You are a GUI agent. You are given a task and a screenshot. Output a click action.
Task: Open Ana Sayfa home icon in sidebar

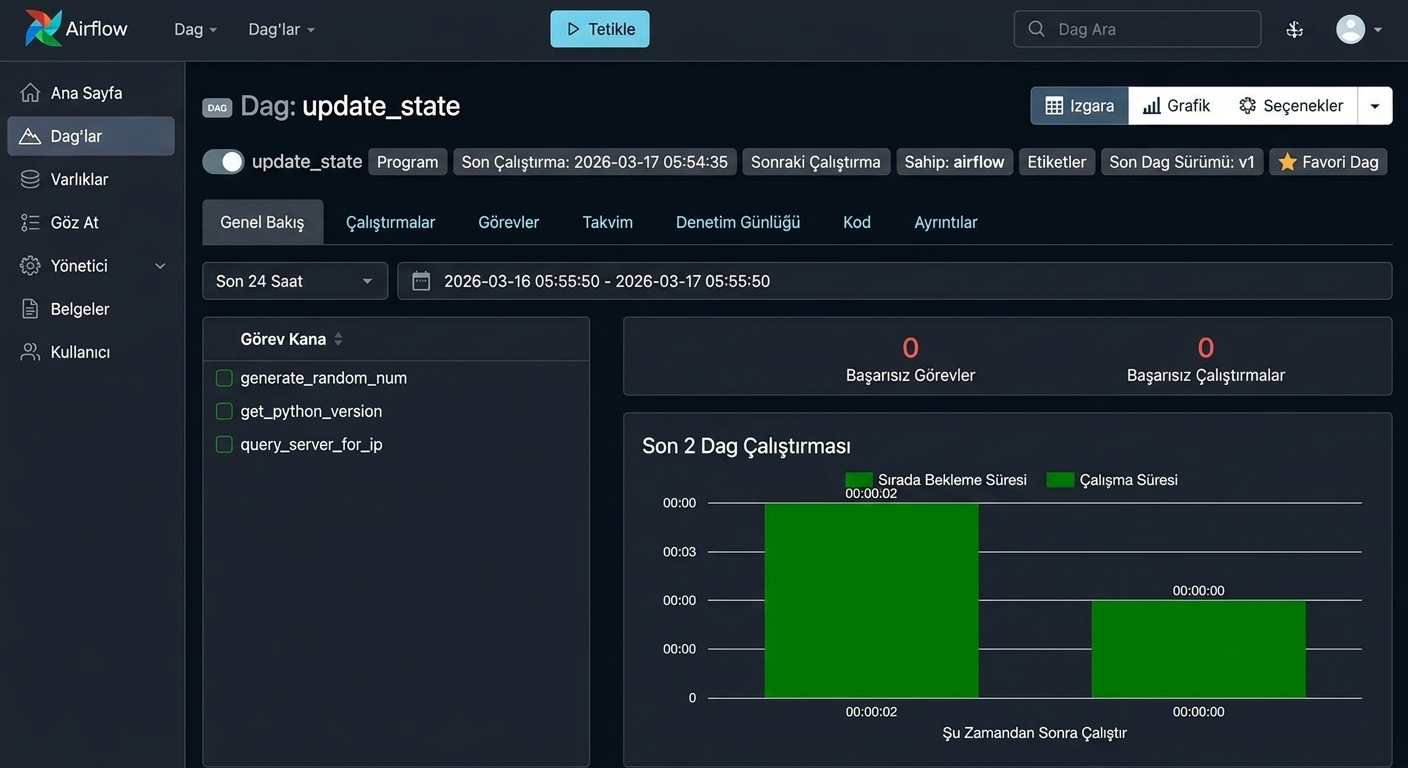tap(31, 93)
